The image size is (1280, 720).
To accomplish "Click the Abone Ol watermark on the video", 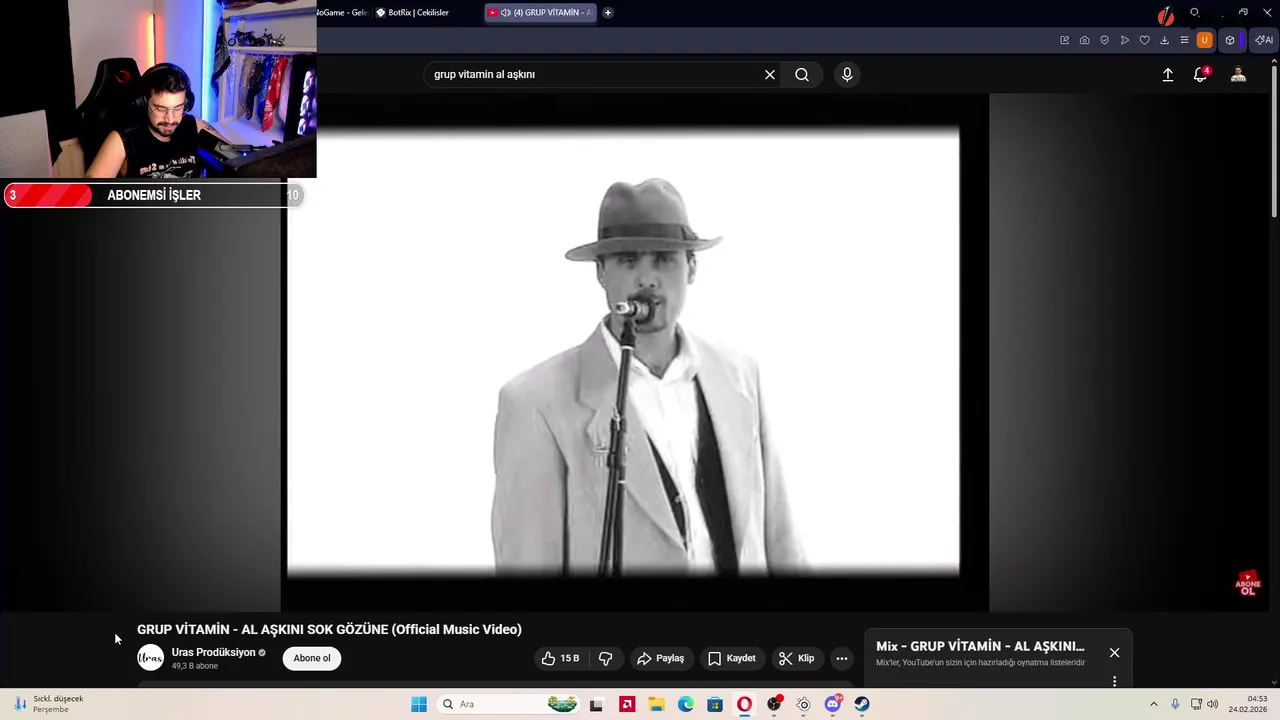I will point(1247,584).
